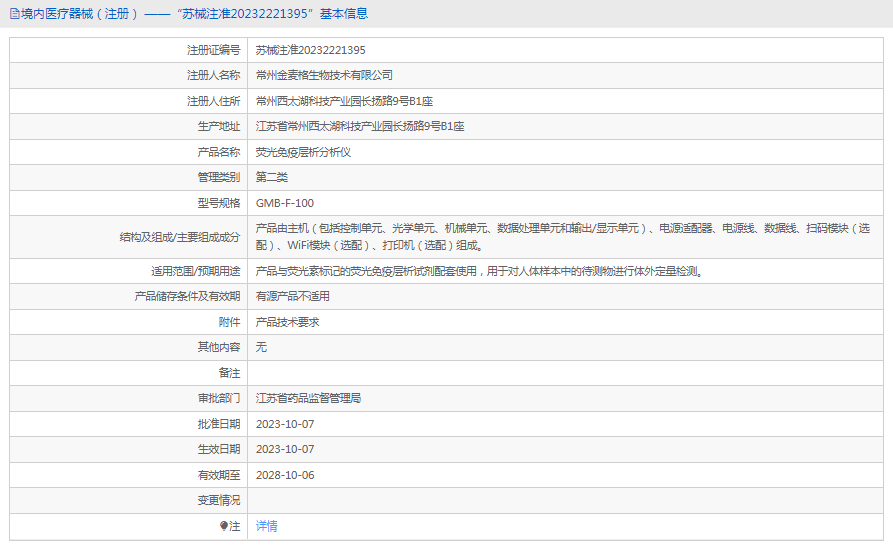Click 其他内容 value 无
This screenshot has width=893, height=549.
[261, 347]
